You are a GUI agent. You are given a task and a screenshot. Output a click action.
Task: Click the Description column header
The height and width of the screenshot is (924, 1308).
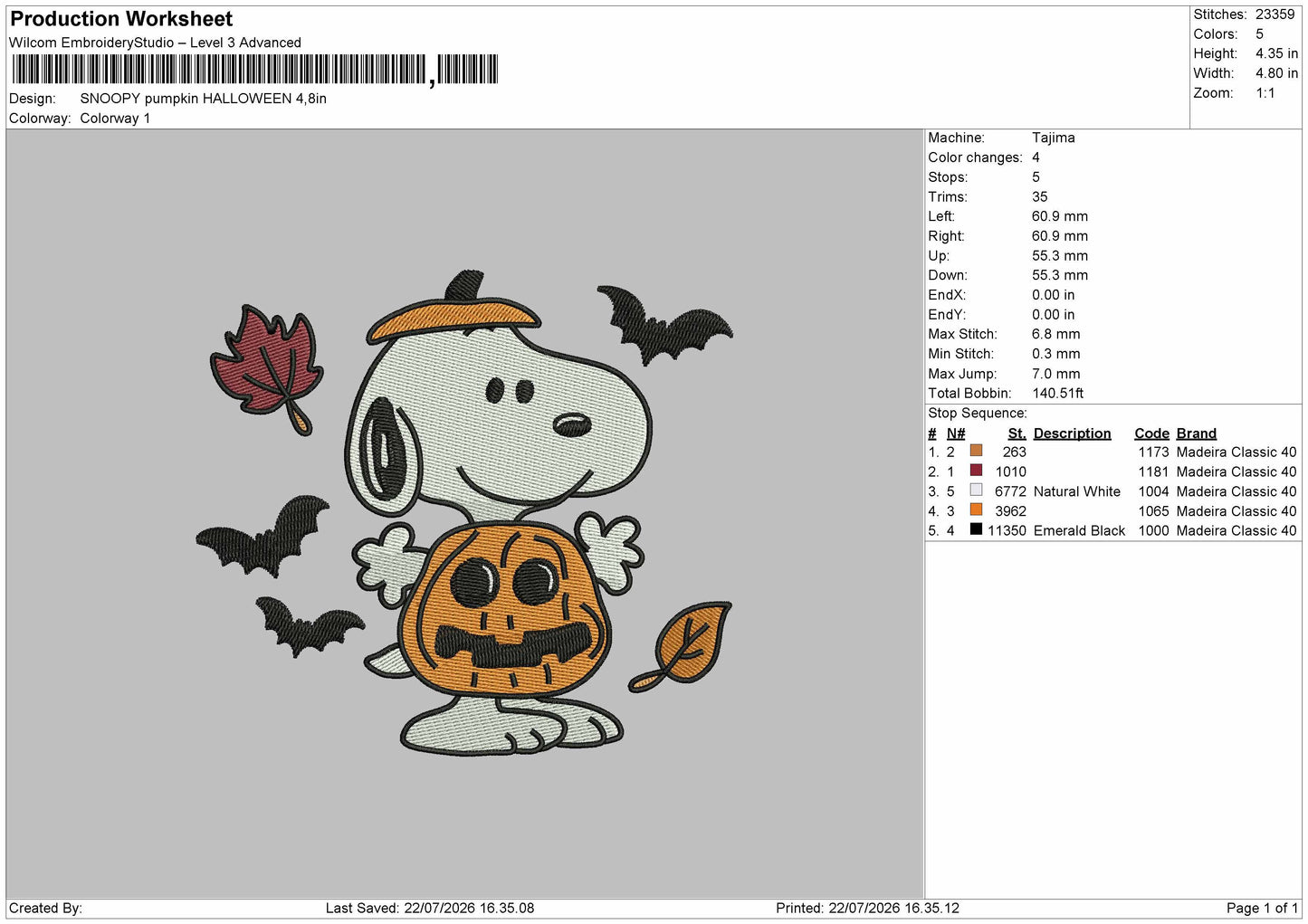[1072, 433]
